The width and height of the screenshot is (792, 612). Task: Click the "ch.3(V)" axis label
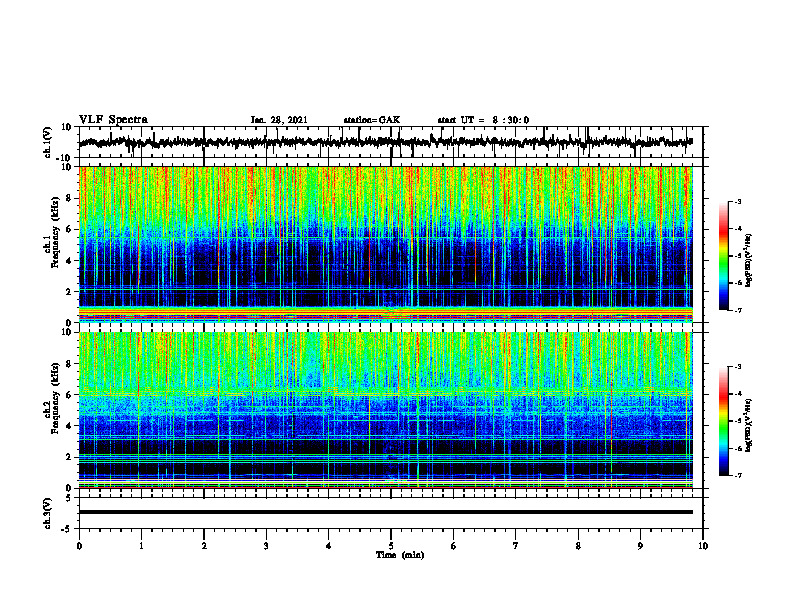47,513
